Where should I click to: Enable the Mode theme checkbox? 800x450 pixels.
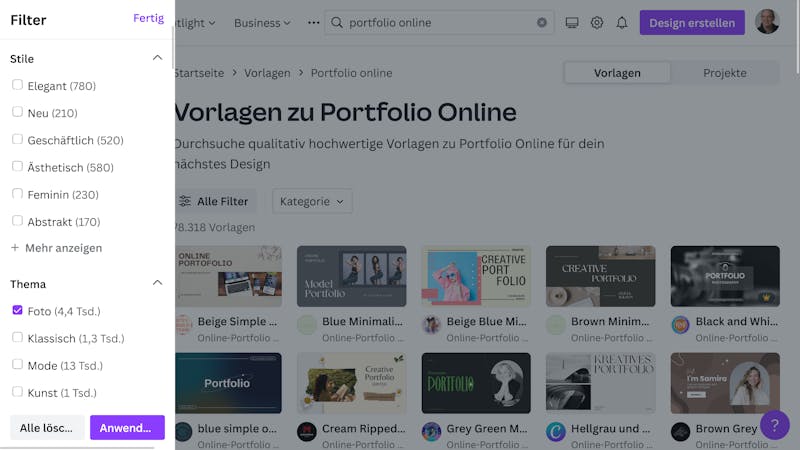[x=17, y=364]
